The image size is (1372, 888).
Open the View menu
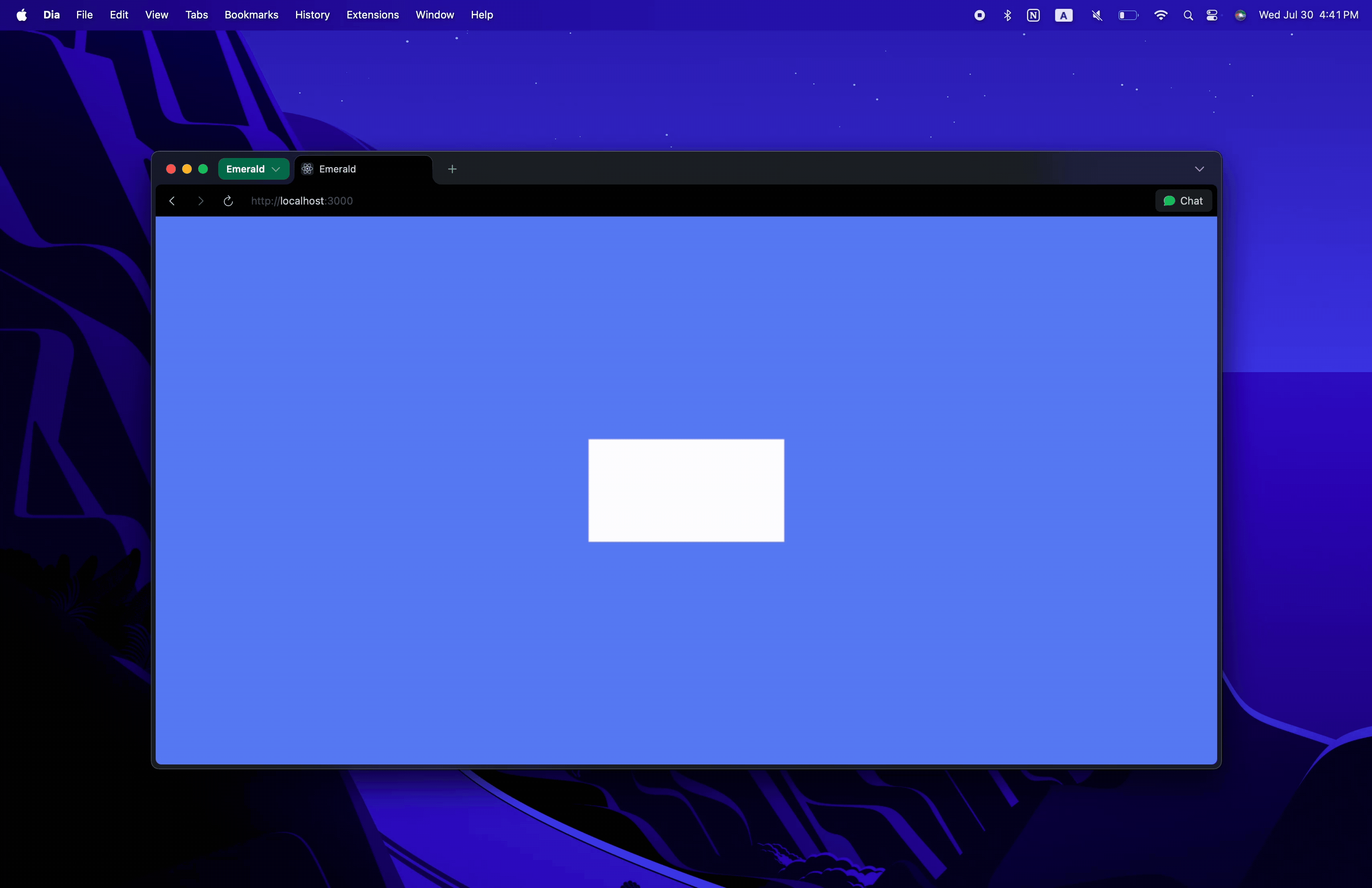(x=156, y=15)
